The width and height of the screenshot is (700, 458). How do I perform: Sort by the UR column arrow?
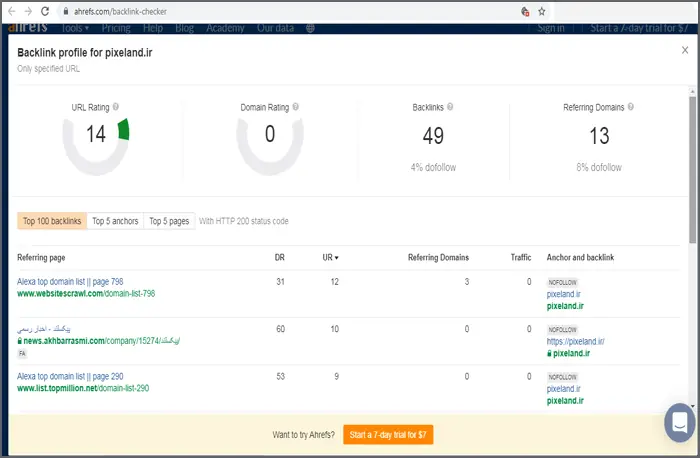(337, 258)
